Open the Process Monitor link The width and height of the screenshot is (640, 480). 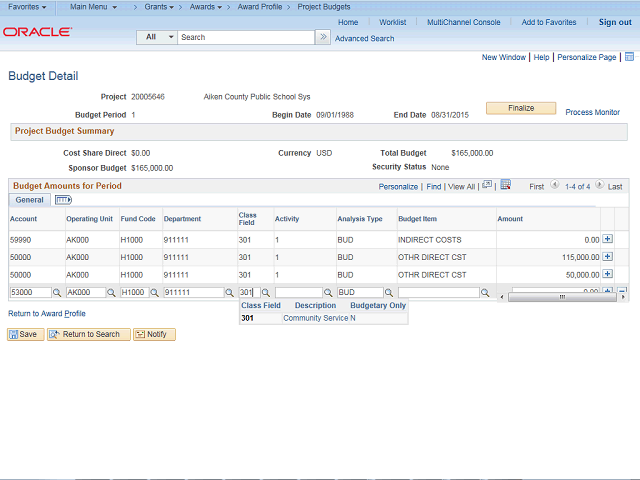click(x=592, y=112)
